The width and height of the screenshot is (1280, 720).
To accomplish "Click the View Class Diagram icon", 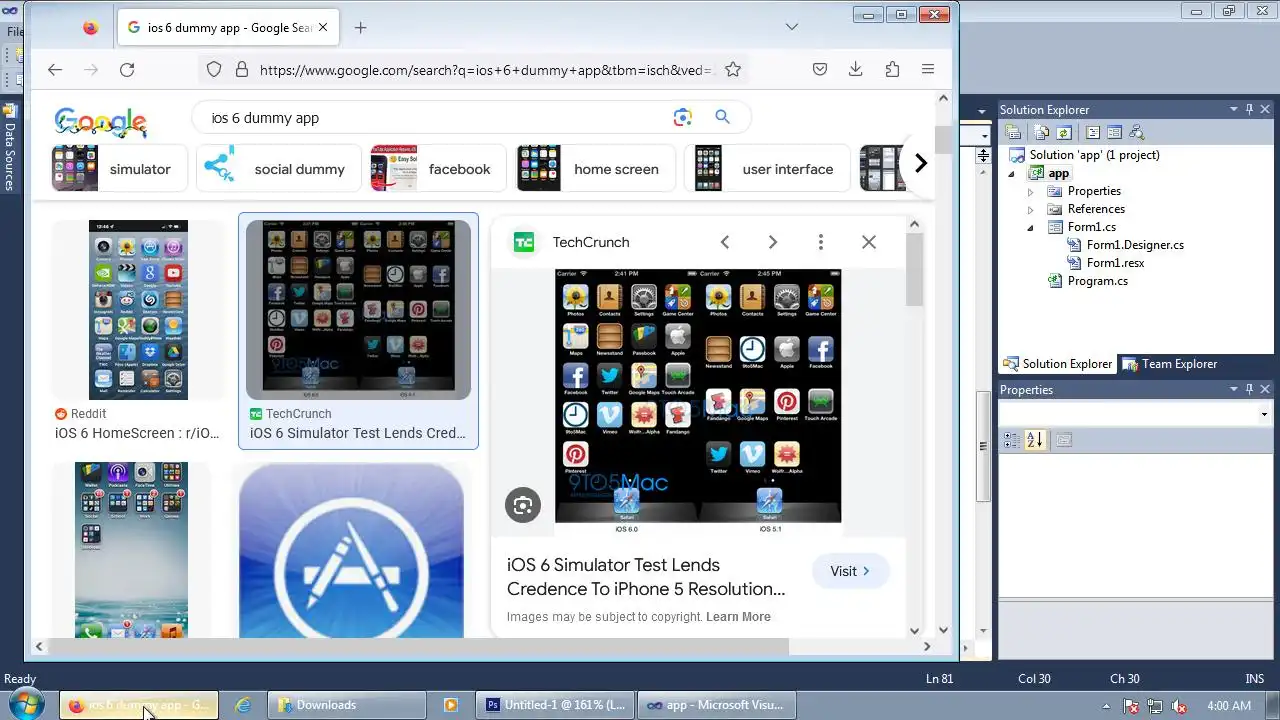I will click(x=1136, y=132).
